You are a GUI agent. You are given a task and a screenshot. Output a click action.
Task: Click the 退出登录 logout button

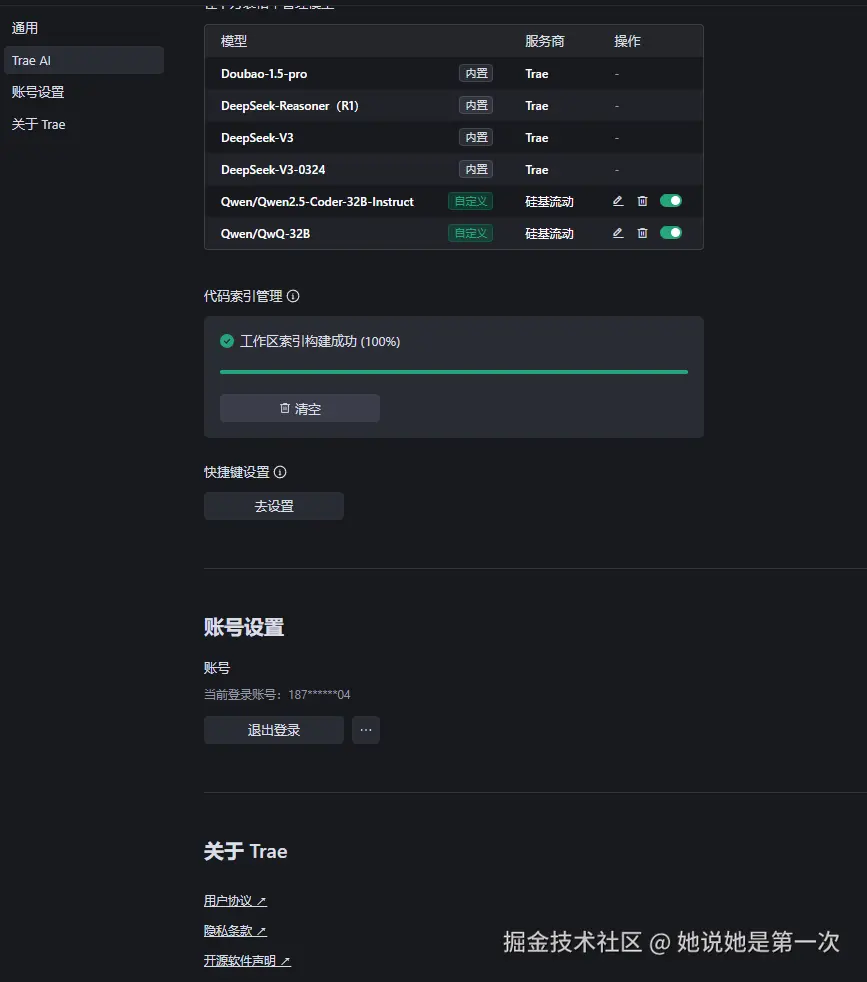click(x=274, y=730)
